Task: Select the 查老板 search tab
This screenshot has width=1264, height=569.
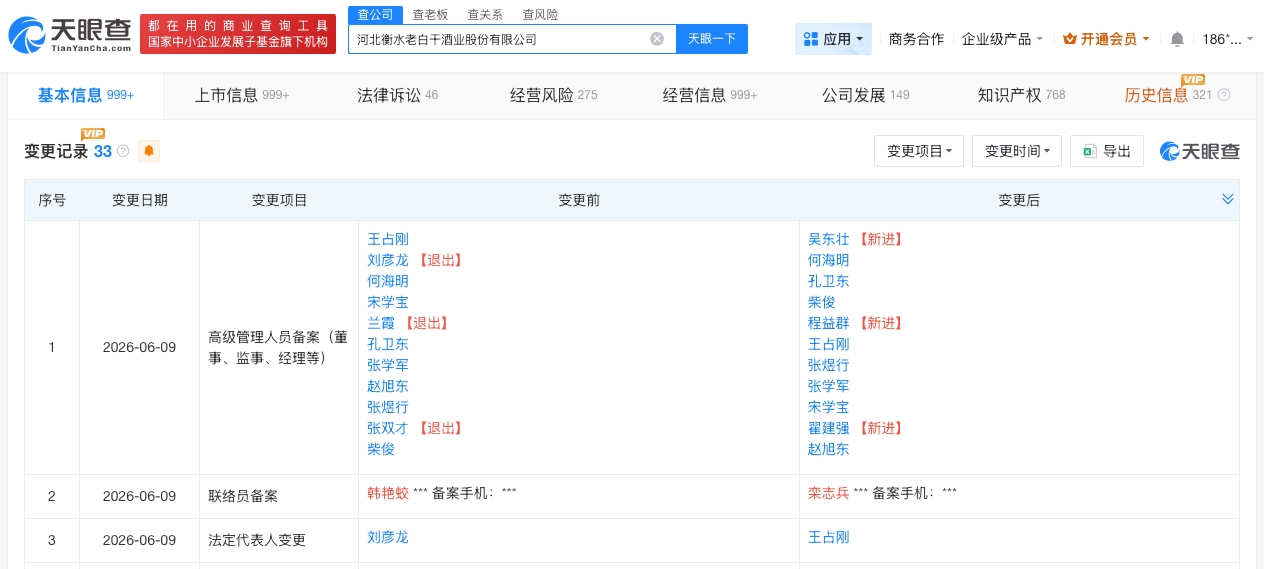Action: [x=430, y=14]
